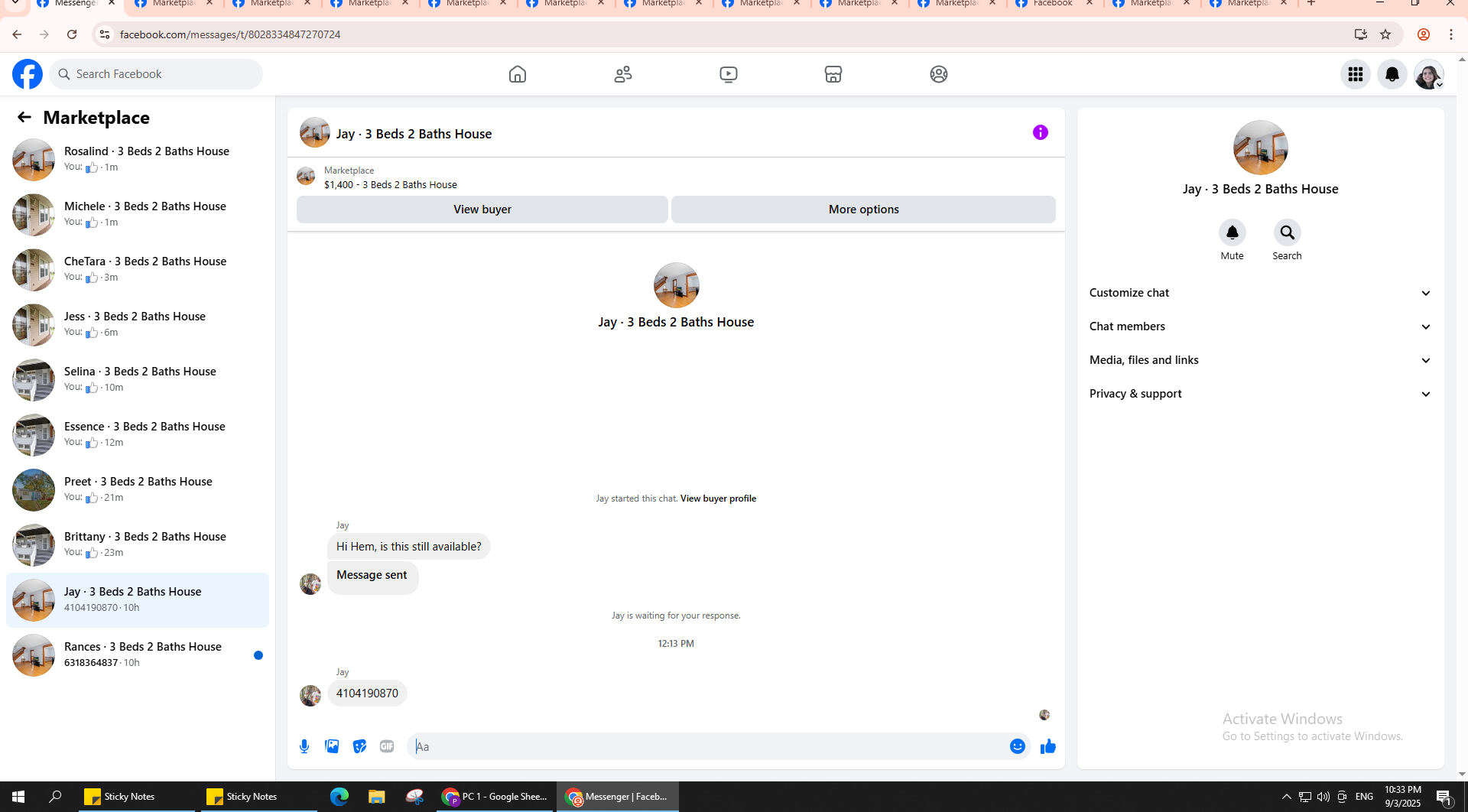
Task: Choose a sticker
Action: [x=359, y=746]
